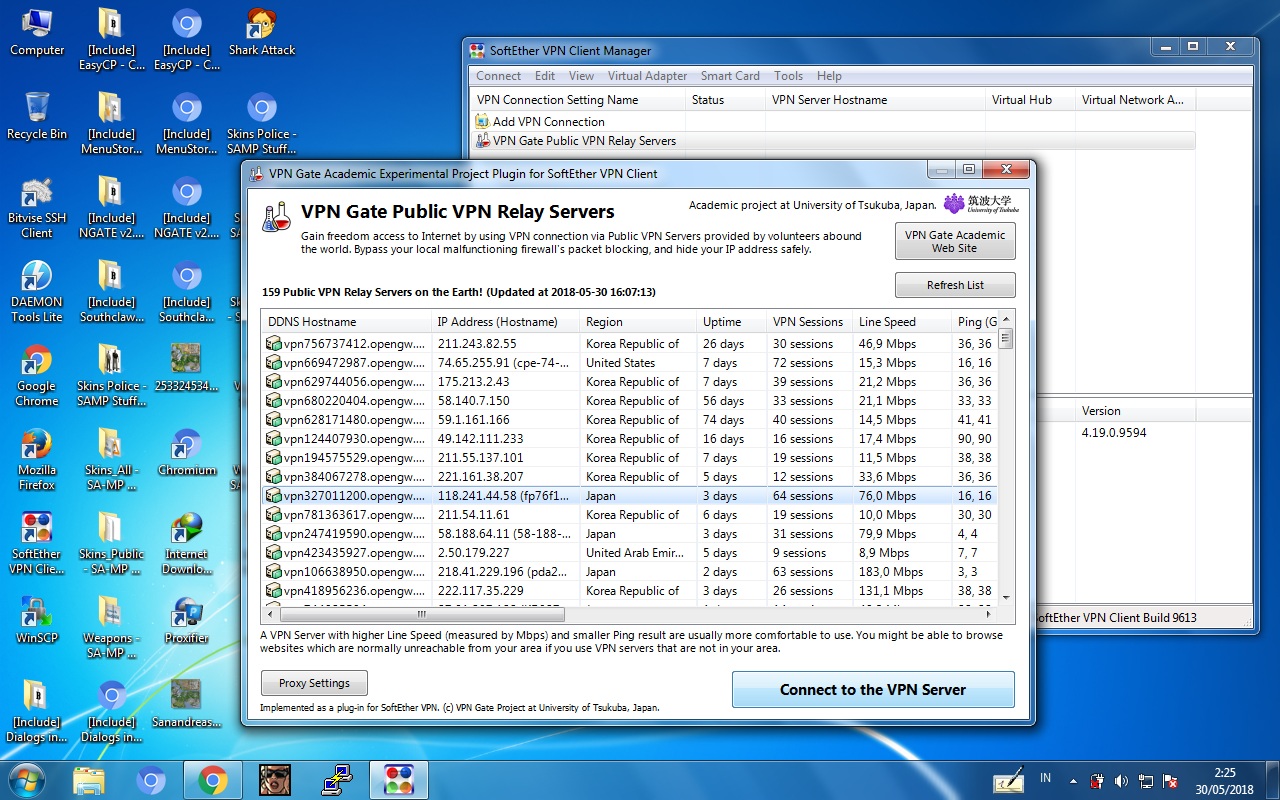Select the [Include] NGATE v2 folder icon
The image size is (1280, 800).
coord(112,208)
